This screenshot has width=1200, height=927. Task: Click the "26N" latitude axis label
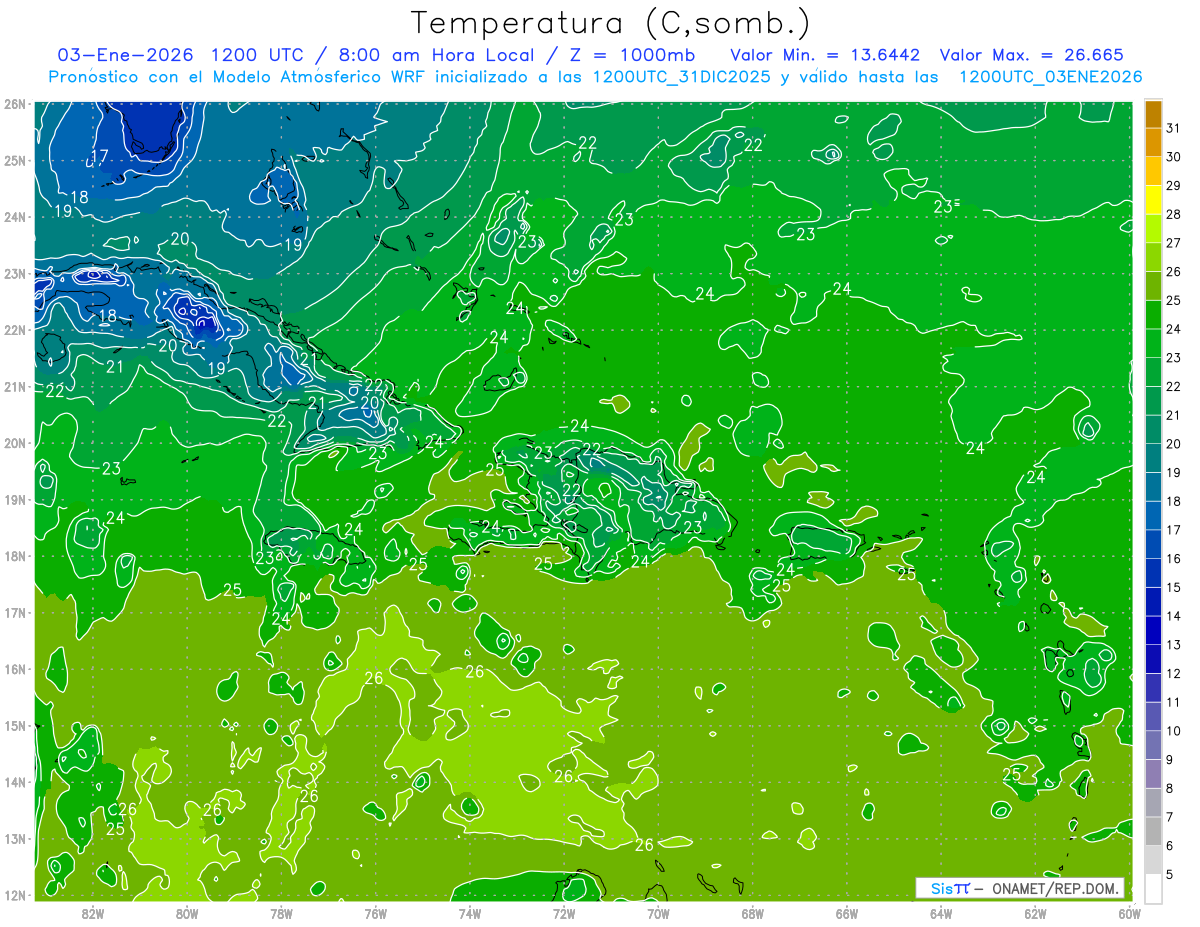[x=15, y=103]
